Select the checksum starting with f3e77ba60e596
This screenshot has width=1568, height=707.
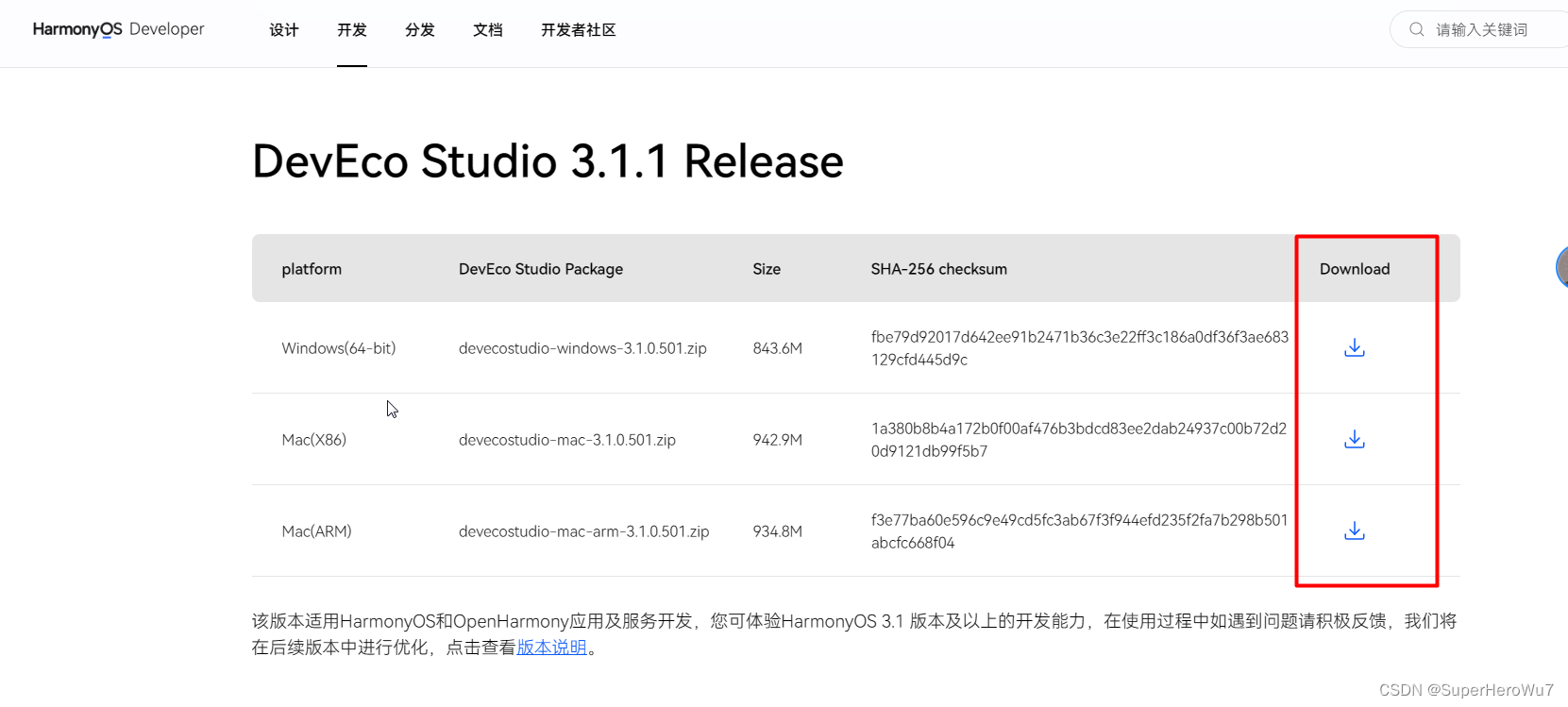click(1080, 531)
